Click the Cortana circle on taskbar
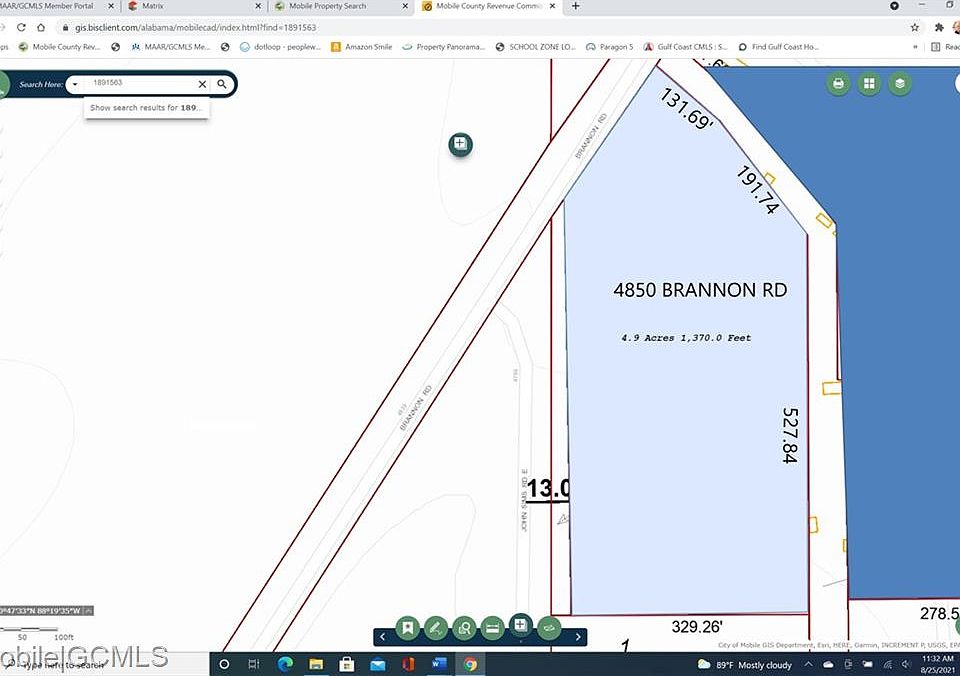960x676 pixels. pyautogui.click(x=224, y=664)
